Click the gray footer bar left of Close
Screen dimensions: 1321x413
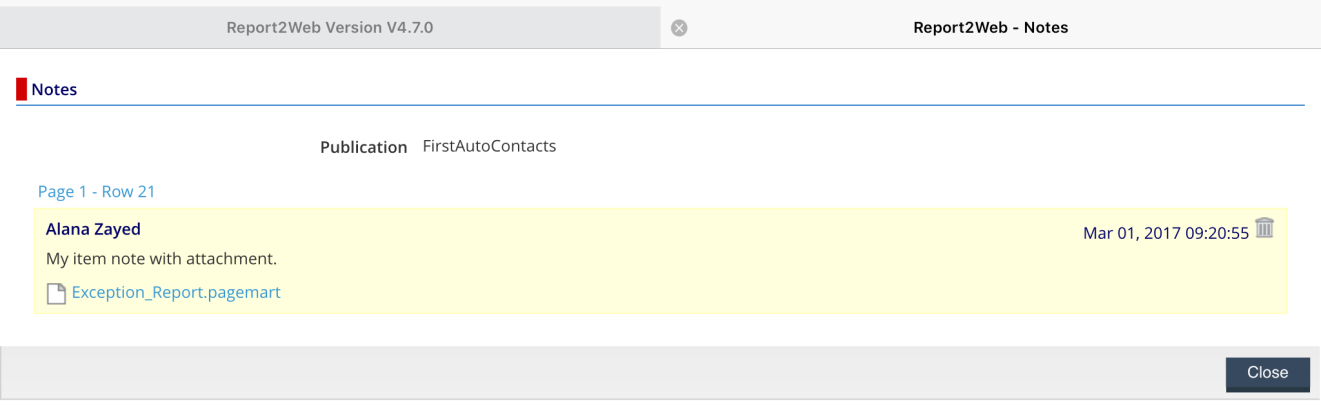pyautogui.click(x=600, y=372)
